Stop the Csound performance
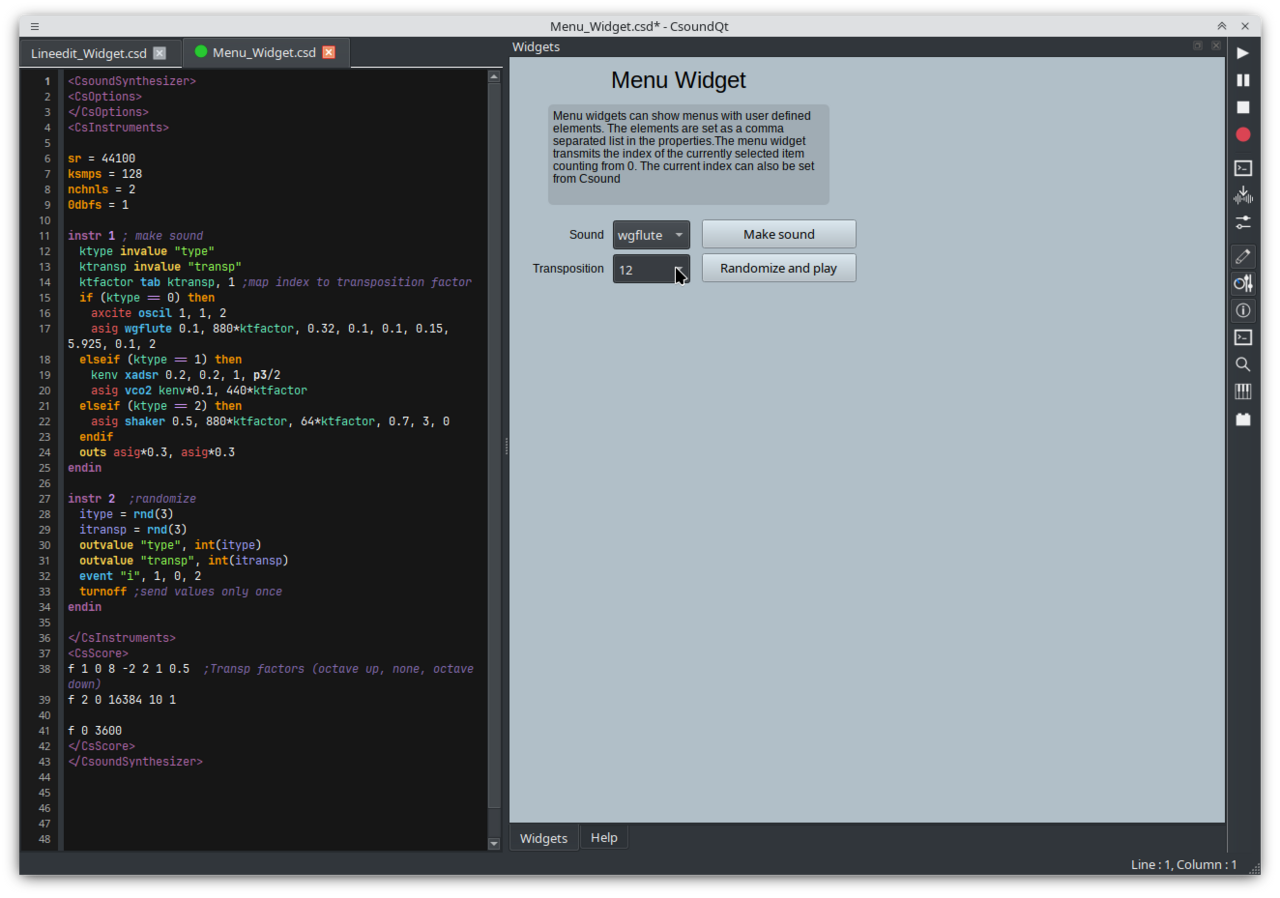Image resolution: width=1280 pixels, height=898 pixels. (x=1243, y=107)
